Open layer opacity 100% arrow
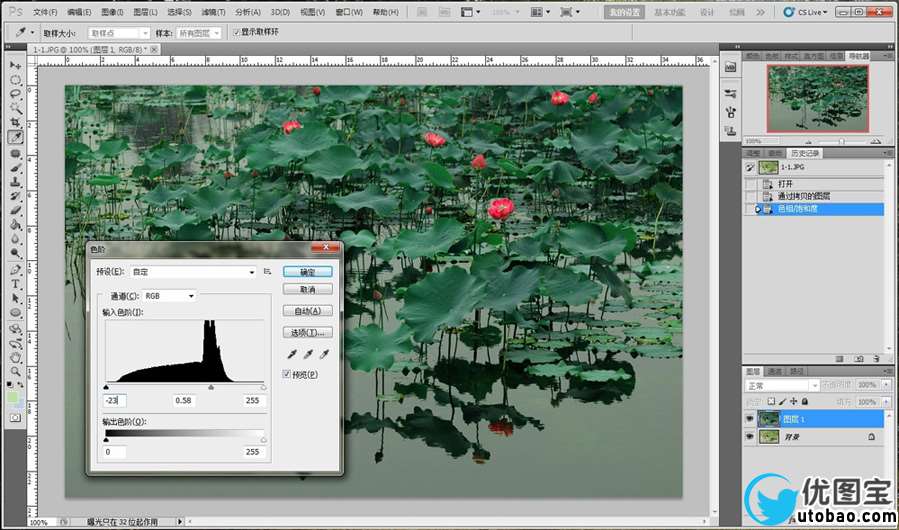 (886, 385)
